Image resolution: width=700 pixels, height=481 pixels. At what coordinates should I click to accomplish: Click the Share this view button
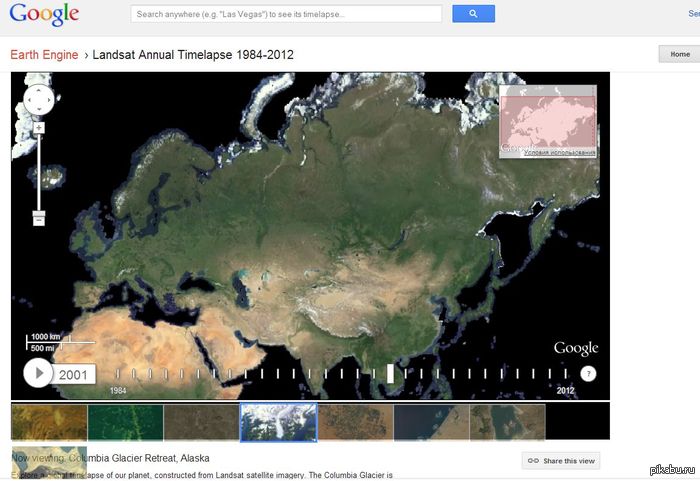[x=561, y=461]
